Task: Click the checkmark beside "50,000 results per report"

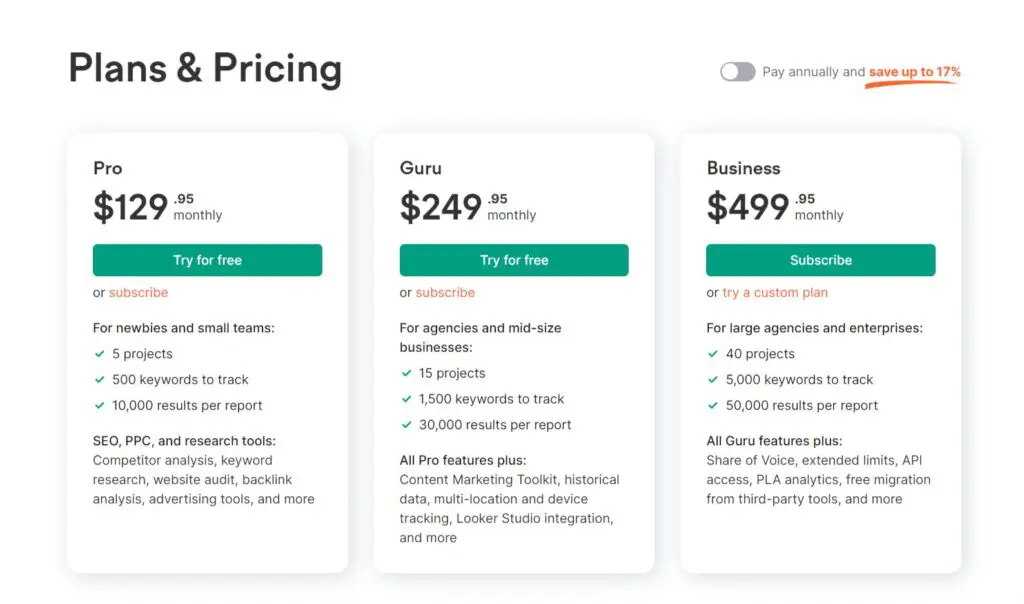Action: 713,405
